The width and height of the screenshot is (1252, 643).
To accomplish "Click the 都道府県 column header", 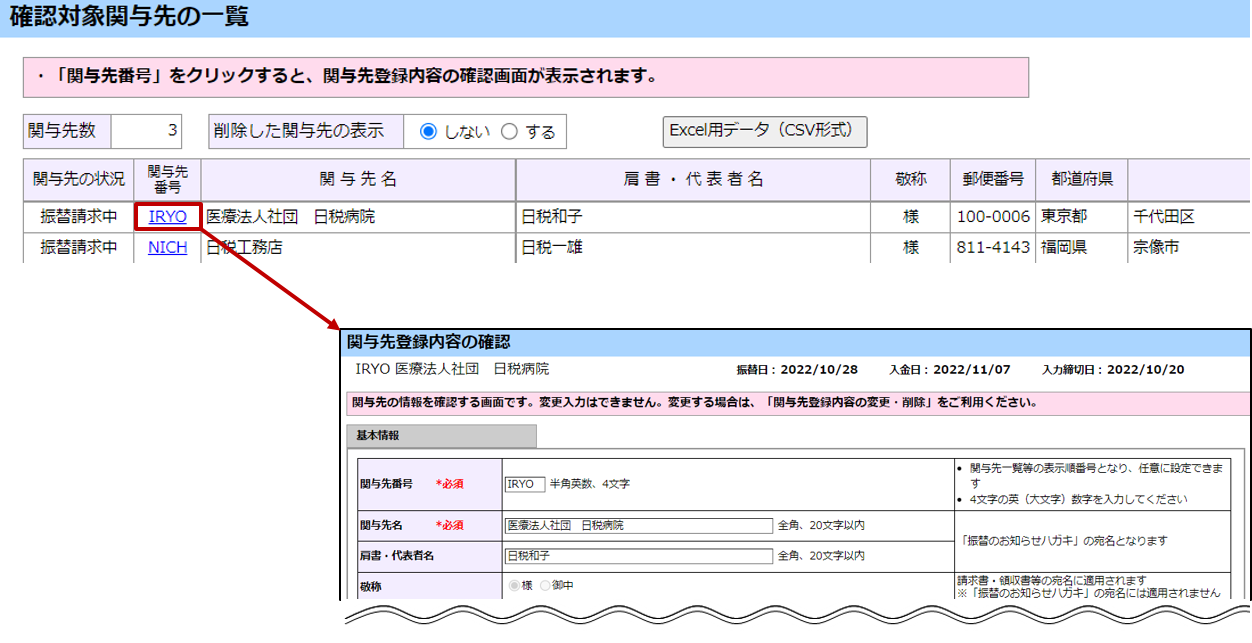I will pos(1081,179).
